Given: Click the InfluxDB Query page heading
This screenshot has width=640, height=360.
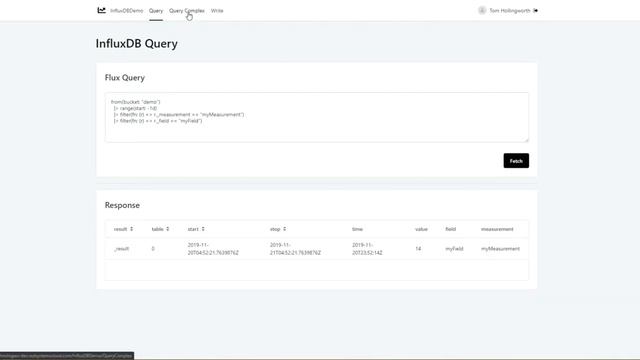Looking at the screenshot, I should pos(136,43).
